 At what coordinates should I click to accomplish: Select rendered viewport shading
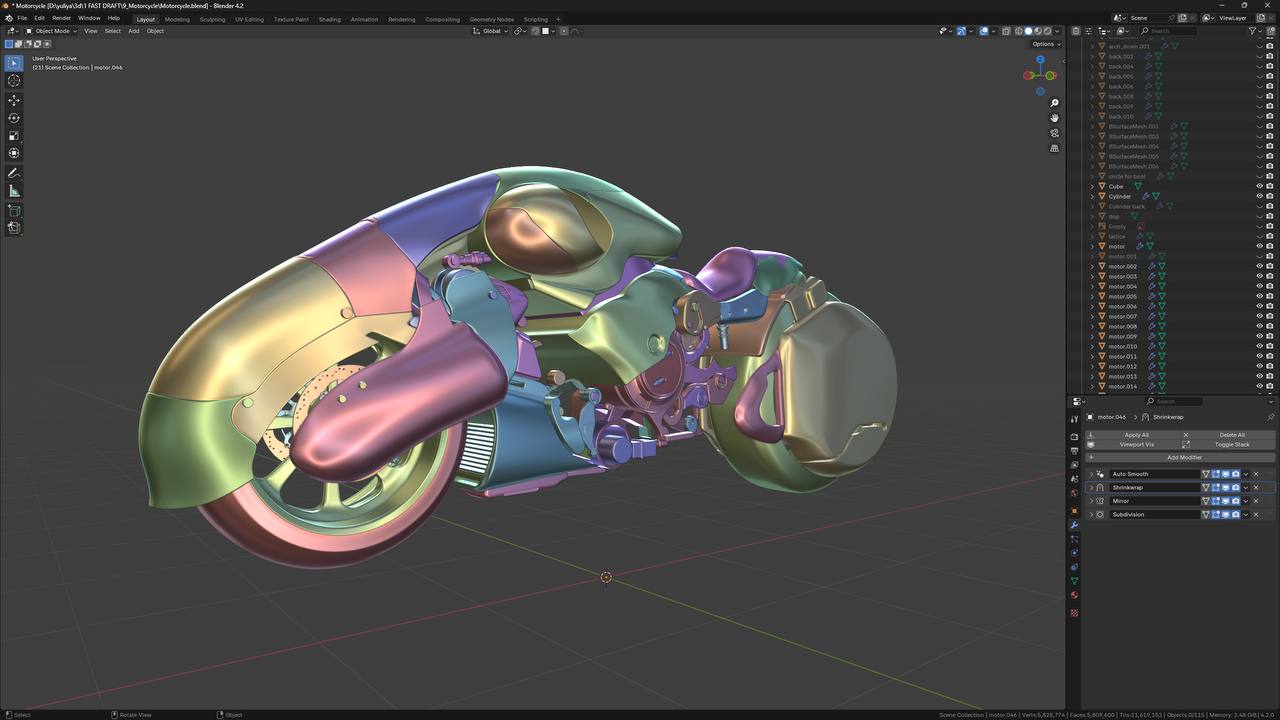(x=1046, y=31)
